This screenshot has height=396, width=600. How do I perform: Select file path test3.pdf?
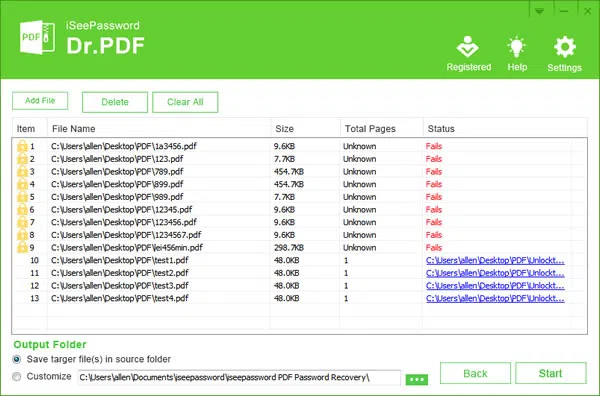[119, 285]
